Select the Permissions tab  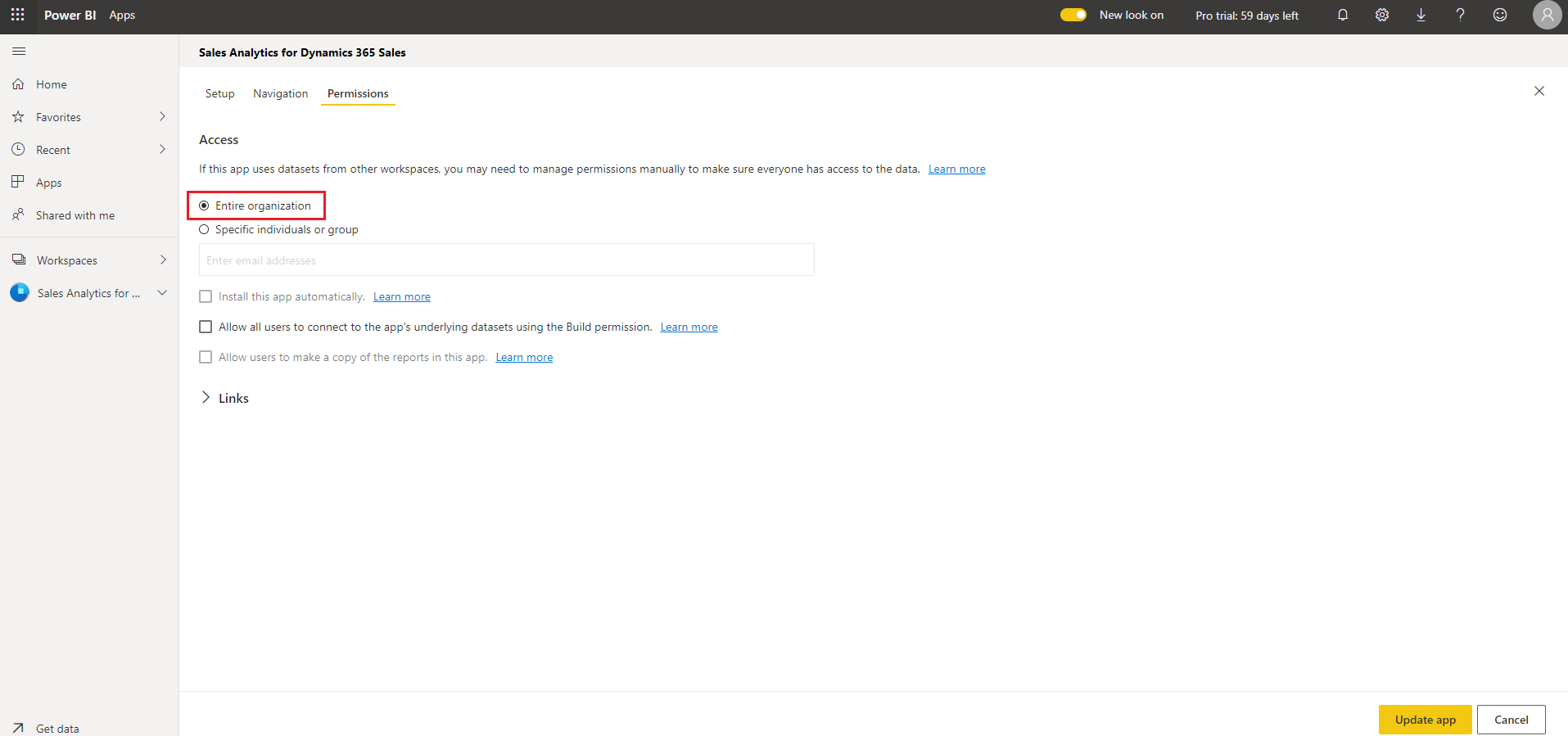(x=358, y=93)
